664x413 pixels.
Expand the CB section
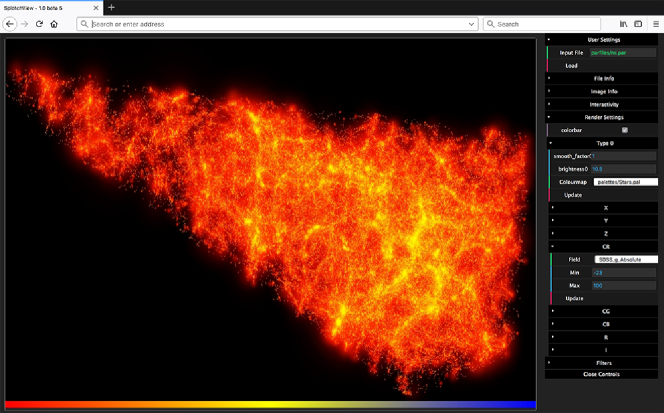(605, 324)
